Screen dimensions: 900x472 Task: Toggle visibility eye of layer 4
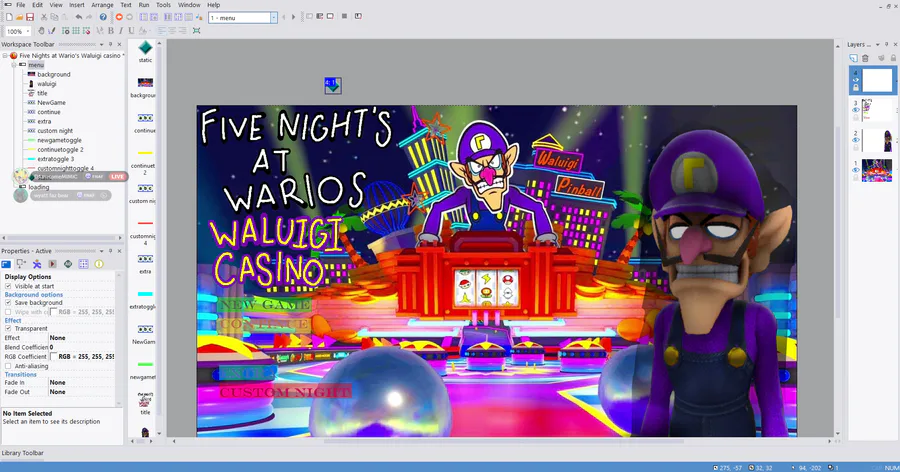856,80
